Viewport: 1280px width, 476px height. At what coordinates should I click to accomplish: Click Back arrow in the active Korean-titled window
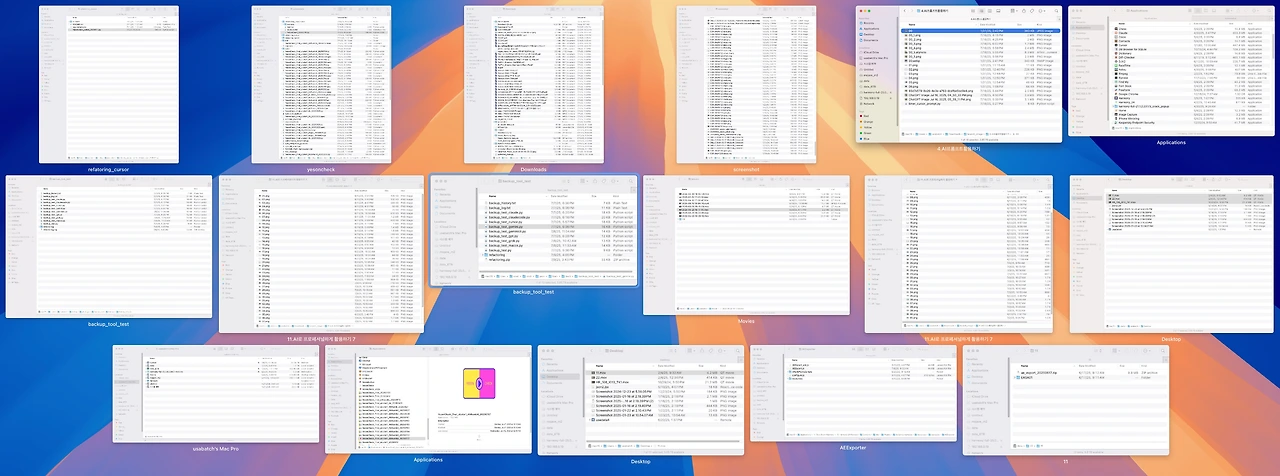[905, 10]
